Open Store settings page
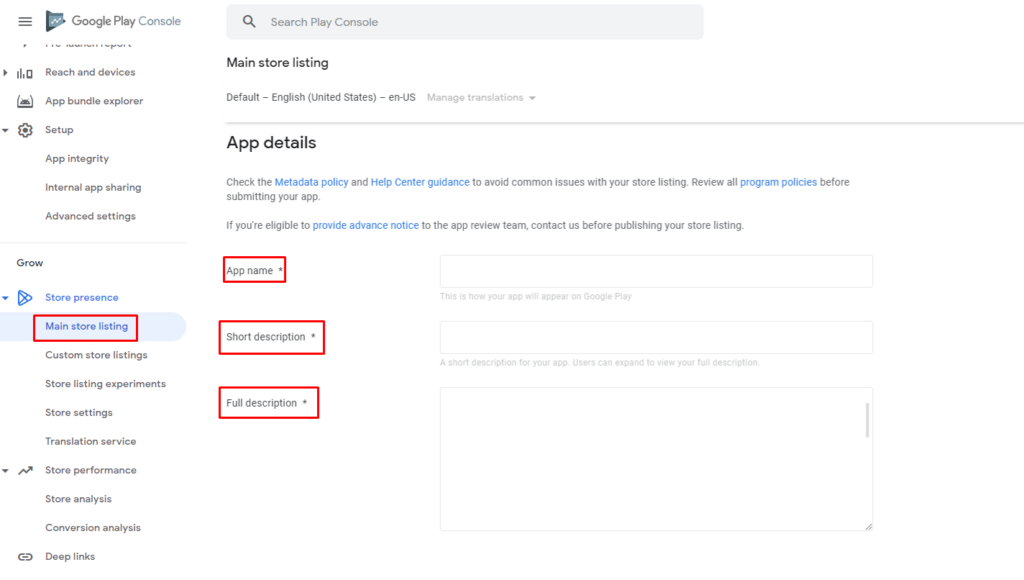 [x=78, y=412]
